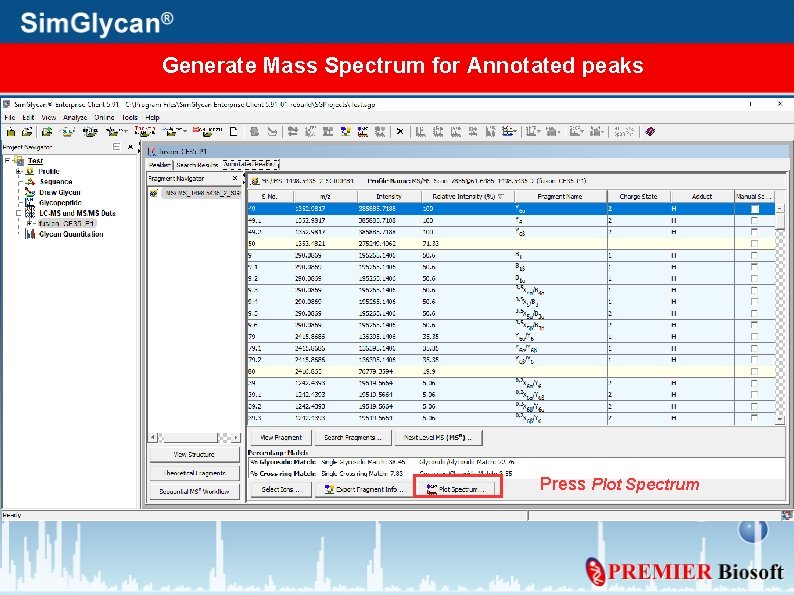Select the Annotated Peaks tab
The width and height of the screenshot is (794, 595).
pos(251,164)
